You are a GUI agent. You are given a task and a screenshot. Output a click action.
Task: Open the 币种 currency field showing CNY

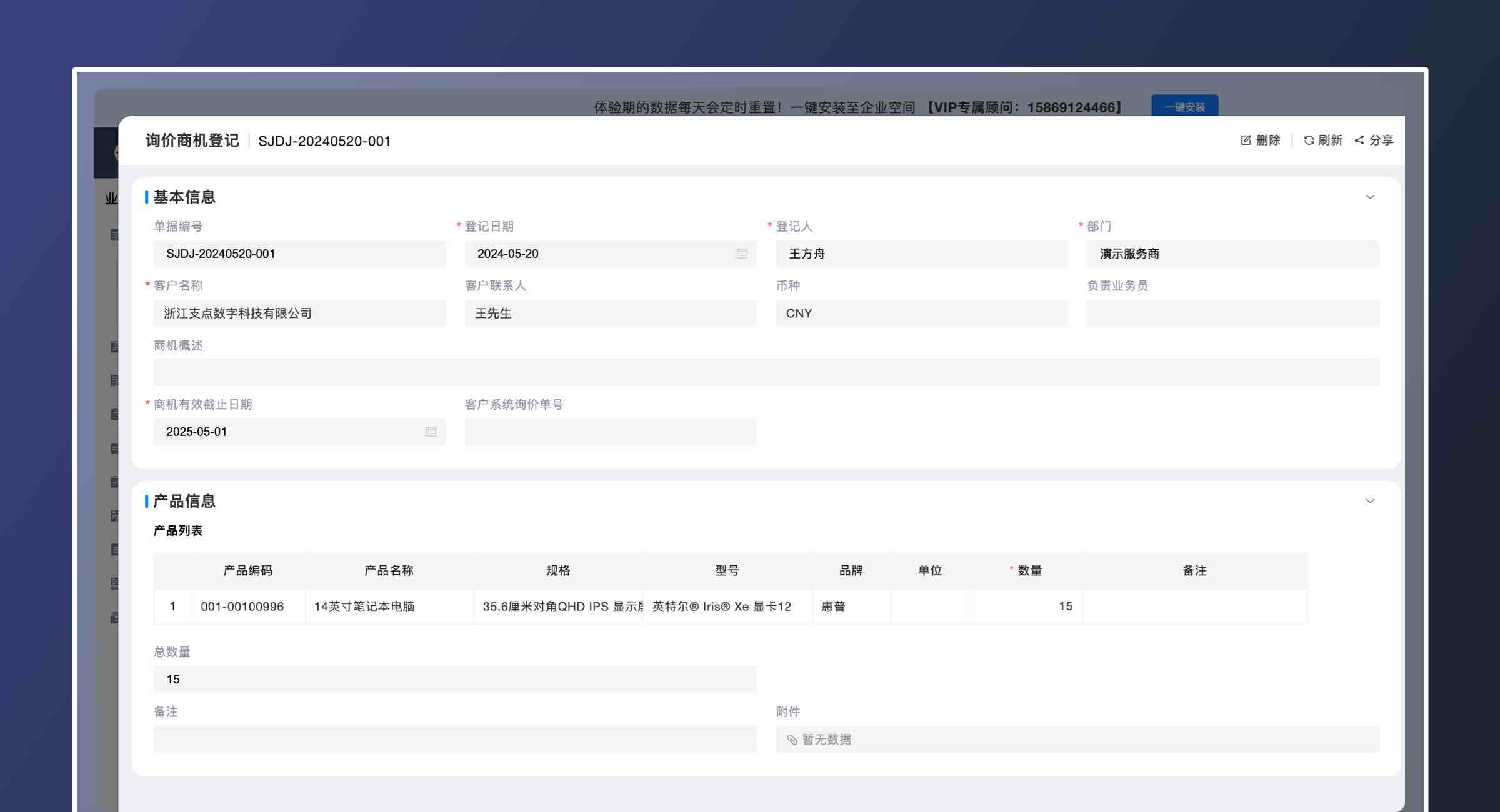[x=922, y=313]
